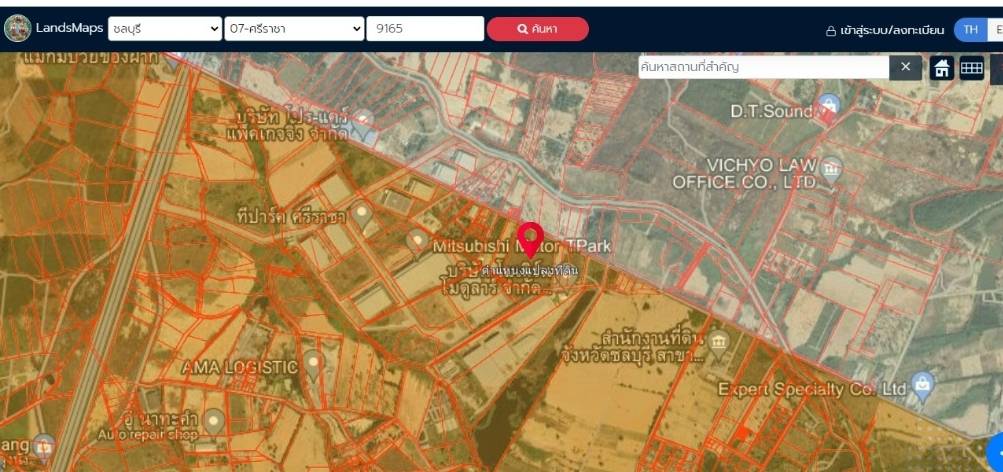
Task: Click Expert Specialty Co. shop marker
Action: click(922, 382)
